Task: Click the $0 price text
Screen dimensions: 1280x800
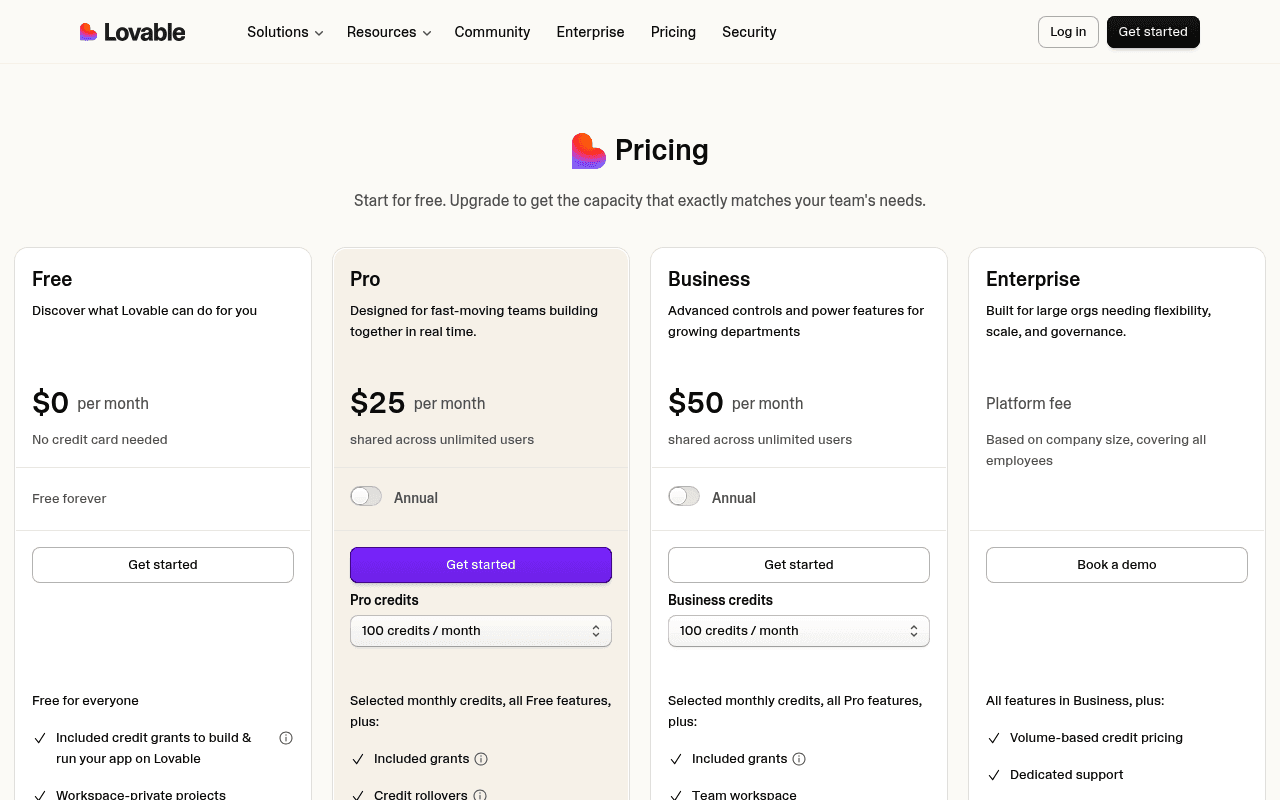Action: pyautogui.click(x=51, y=403)
